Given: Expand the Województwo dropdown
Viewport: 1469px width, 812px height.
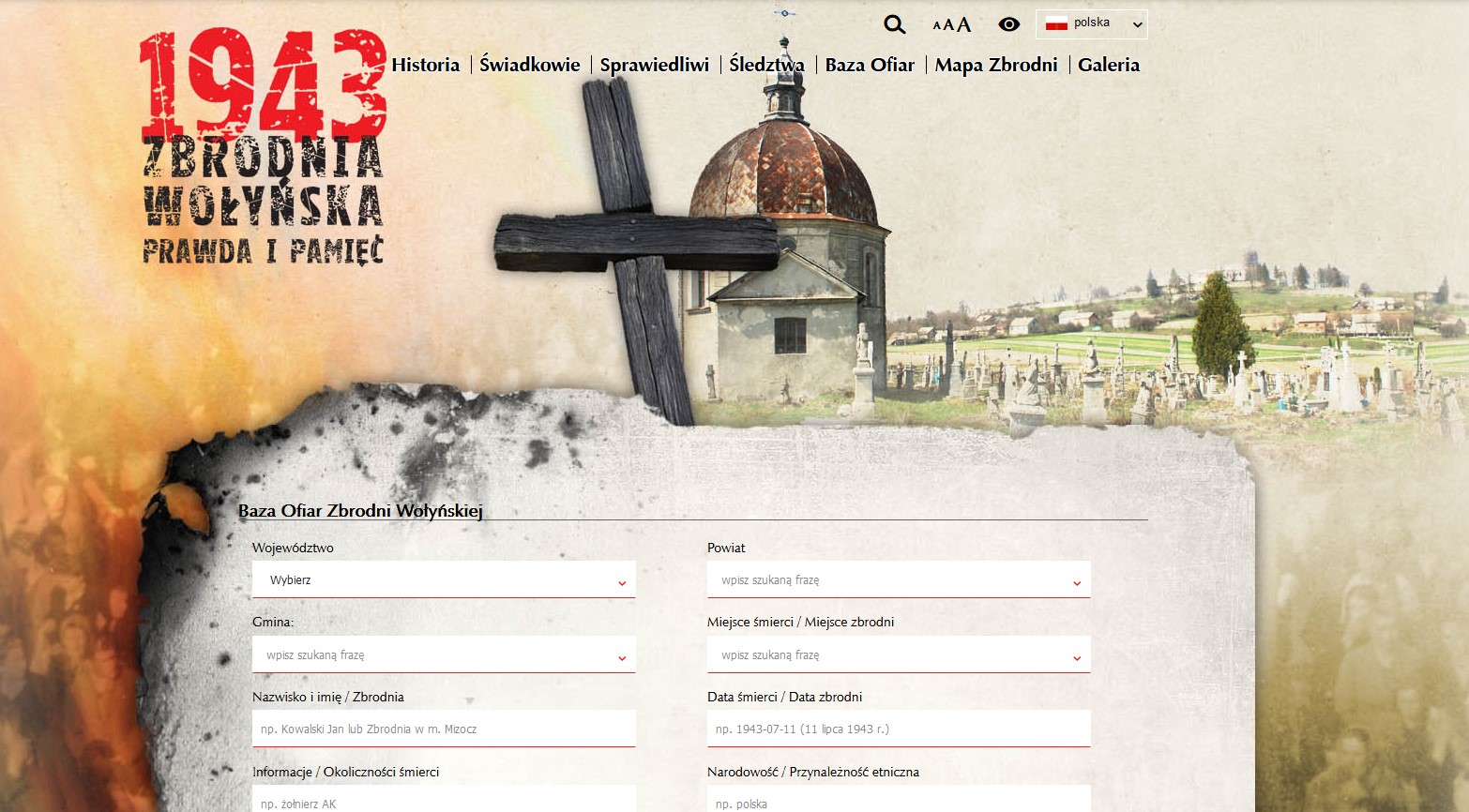Looking at the screenshot, I should point(443,579).
